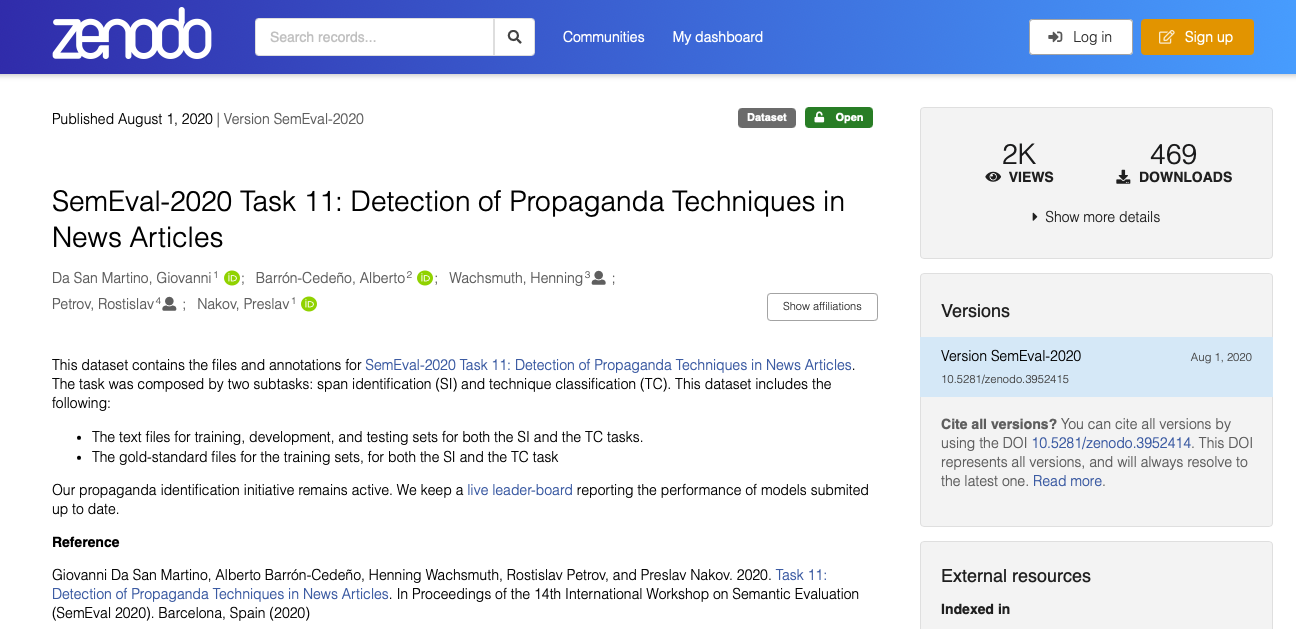Screen dimensions: 1296x629
Task: Click the Log in button
Action: (x=1081, y=37)
